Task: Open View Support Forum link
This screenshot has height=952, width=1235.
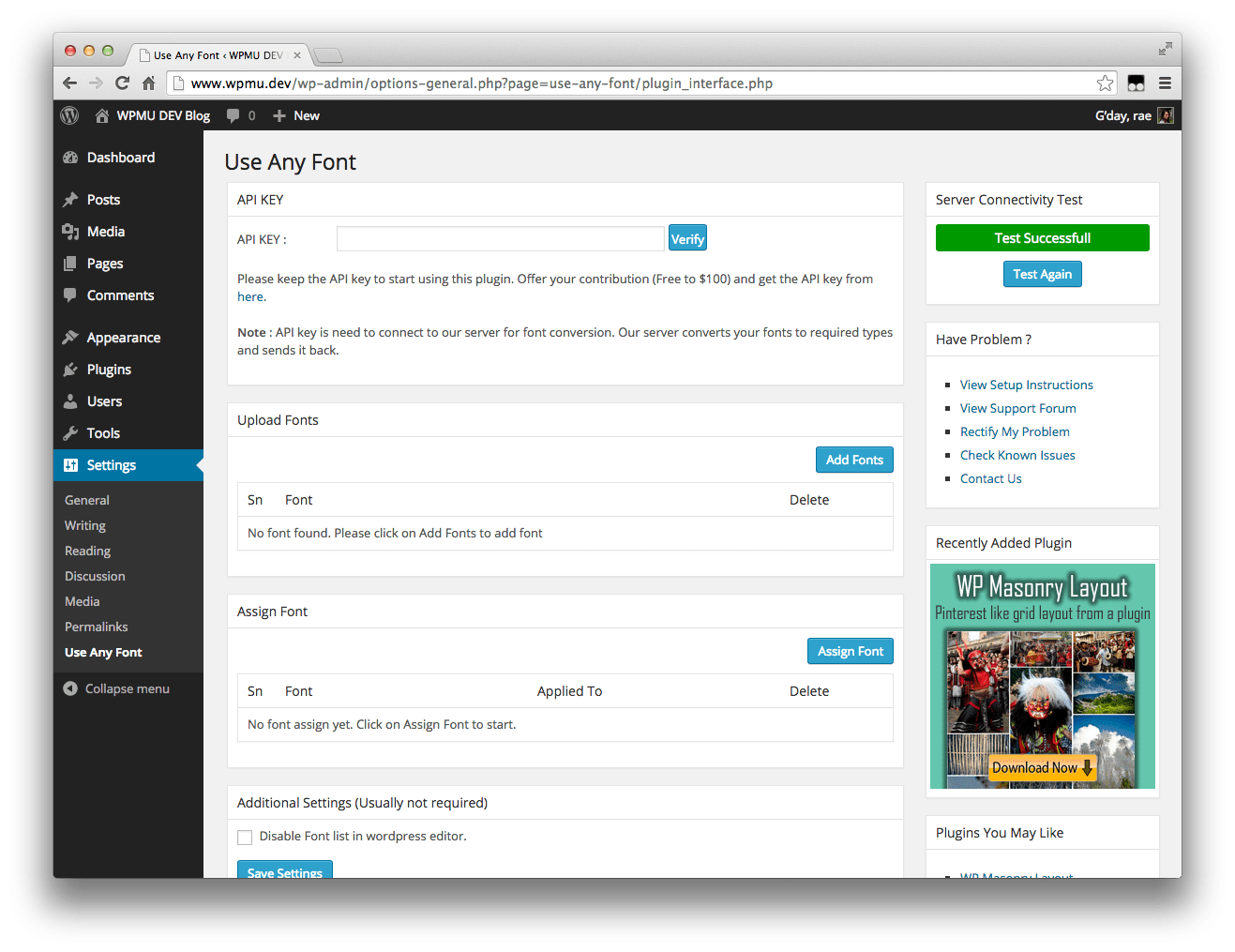Action: click(x=1018, y=408)
